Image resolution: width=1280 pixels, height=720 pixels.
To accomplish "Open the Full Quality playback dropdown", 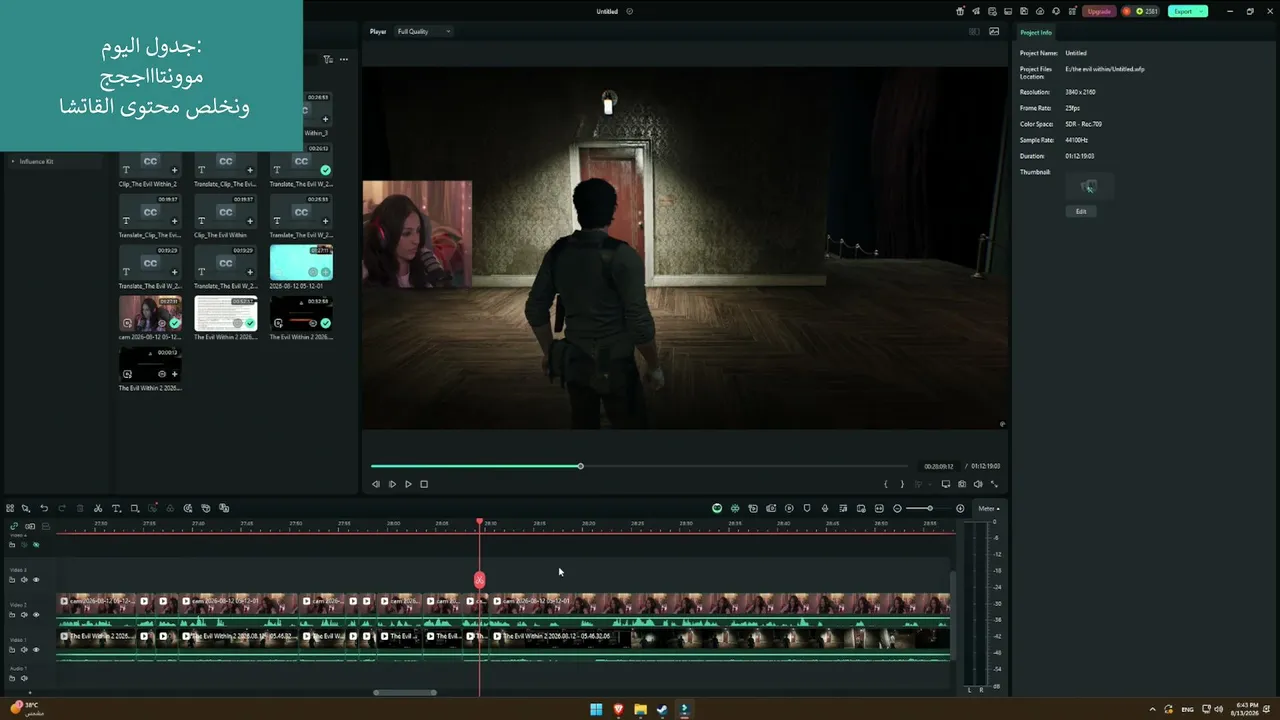I will 424,31.
